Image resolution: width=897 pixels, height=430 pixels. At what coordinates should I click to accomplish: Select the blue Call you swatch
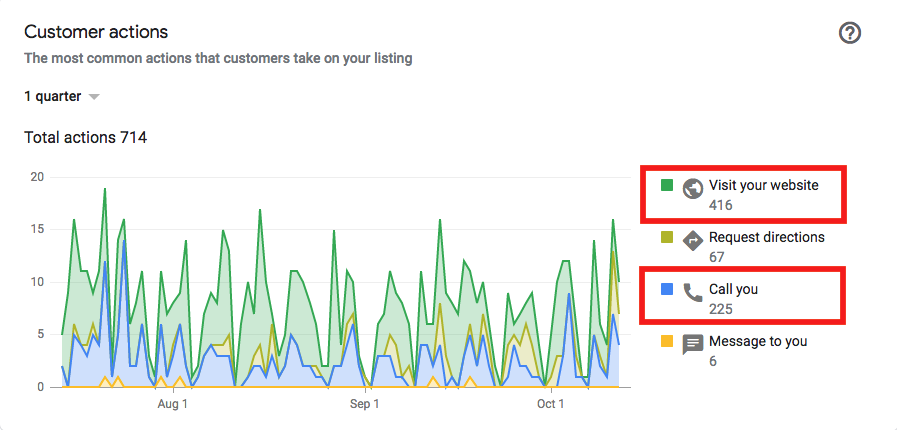point(666,289)
